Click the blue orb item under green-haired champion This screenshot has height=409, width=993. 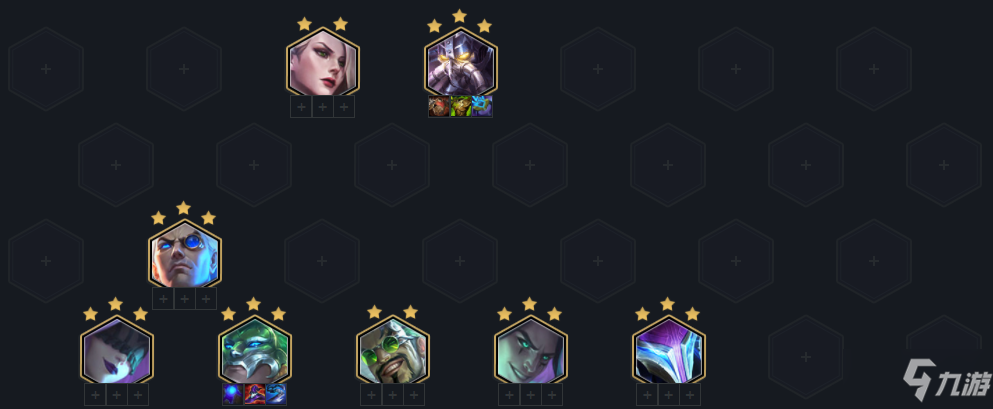(232, 394)
